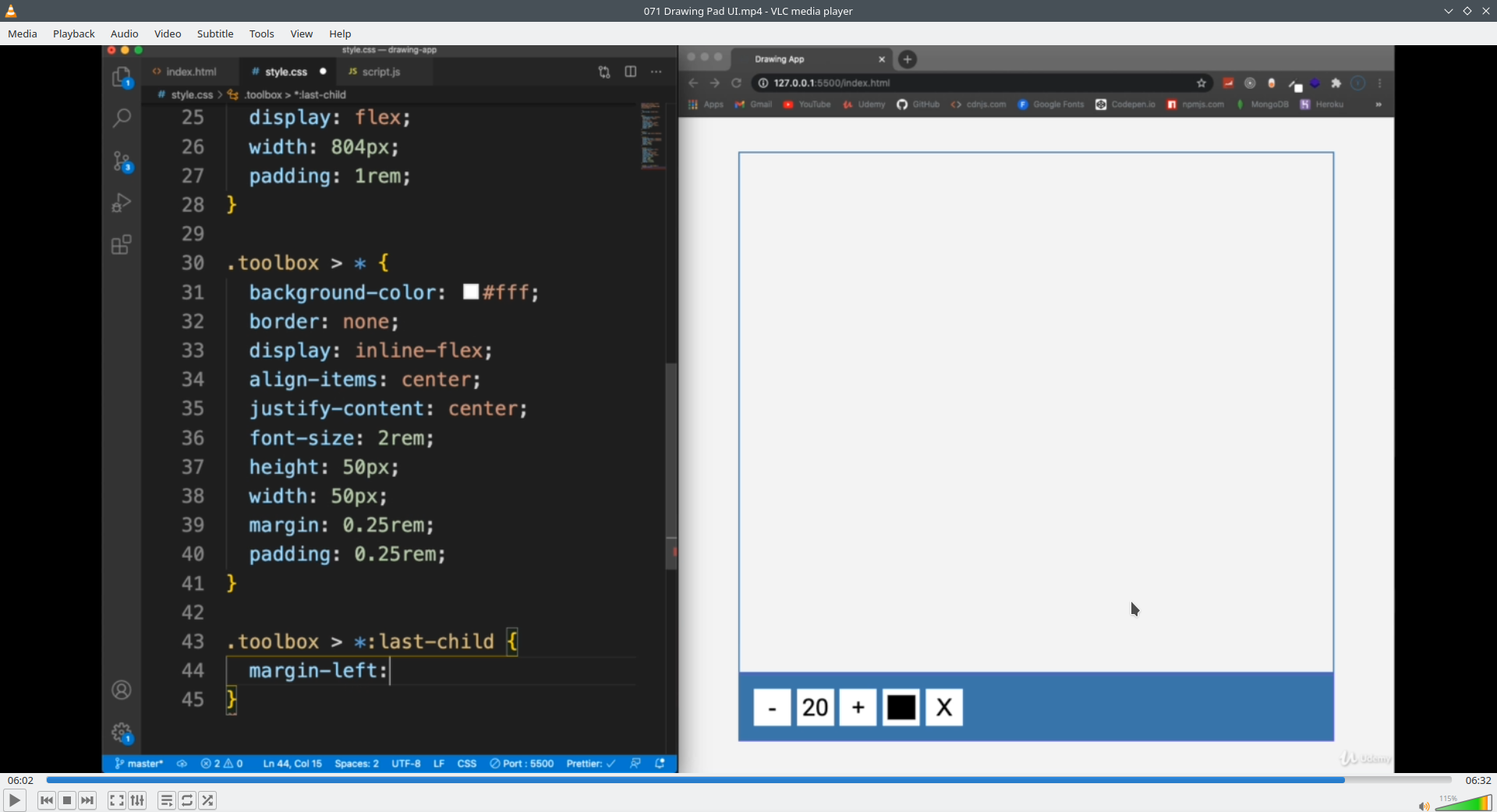Click the browser address bar URL
The height and width of the screenshot is (812, 1497).
831,83
